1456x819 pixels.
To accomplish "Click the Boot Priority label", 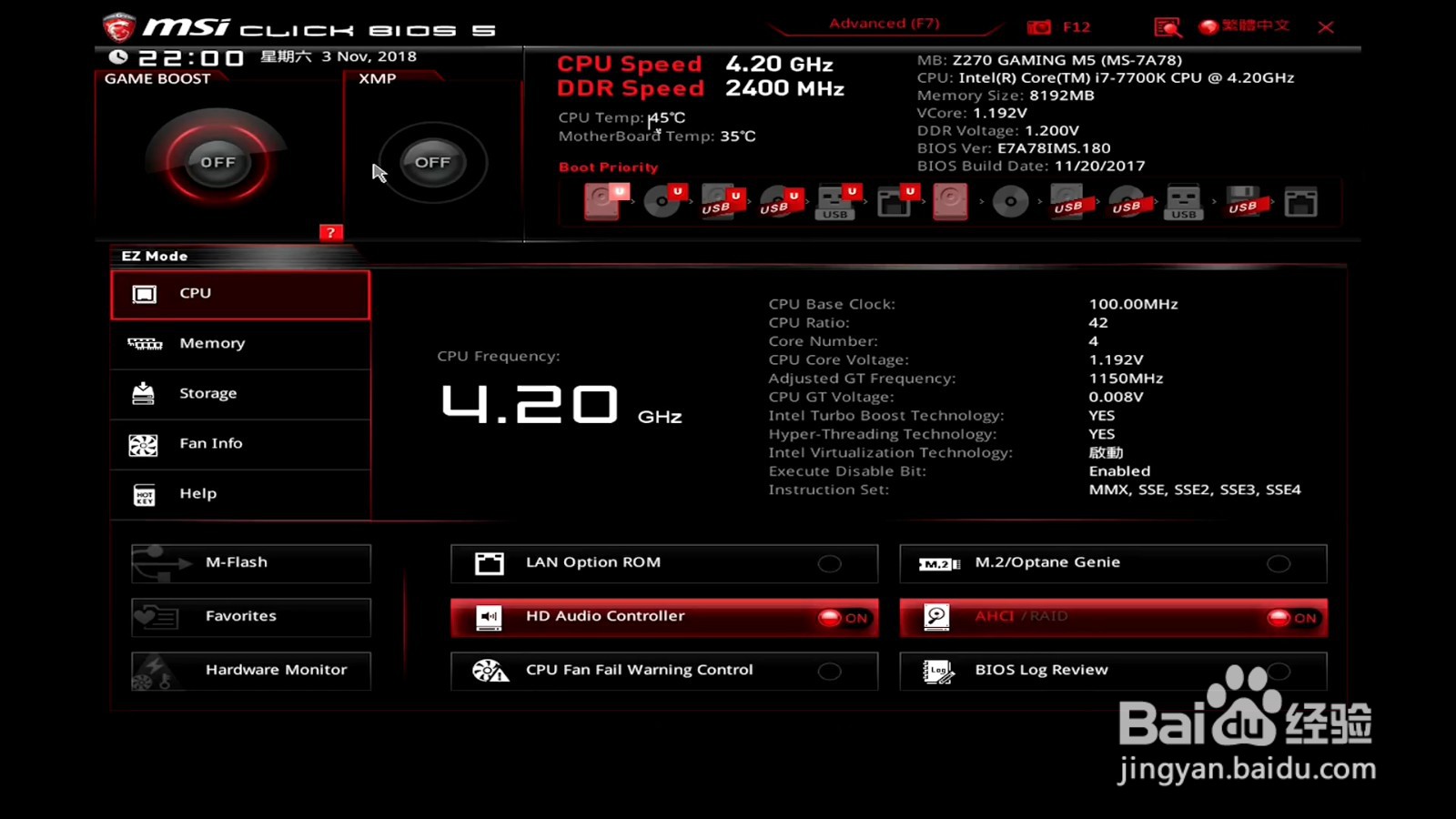I will [x=608, y=167].
